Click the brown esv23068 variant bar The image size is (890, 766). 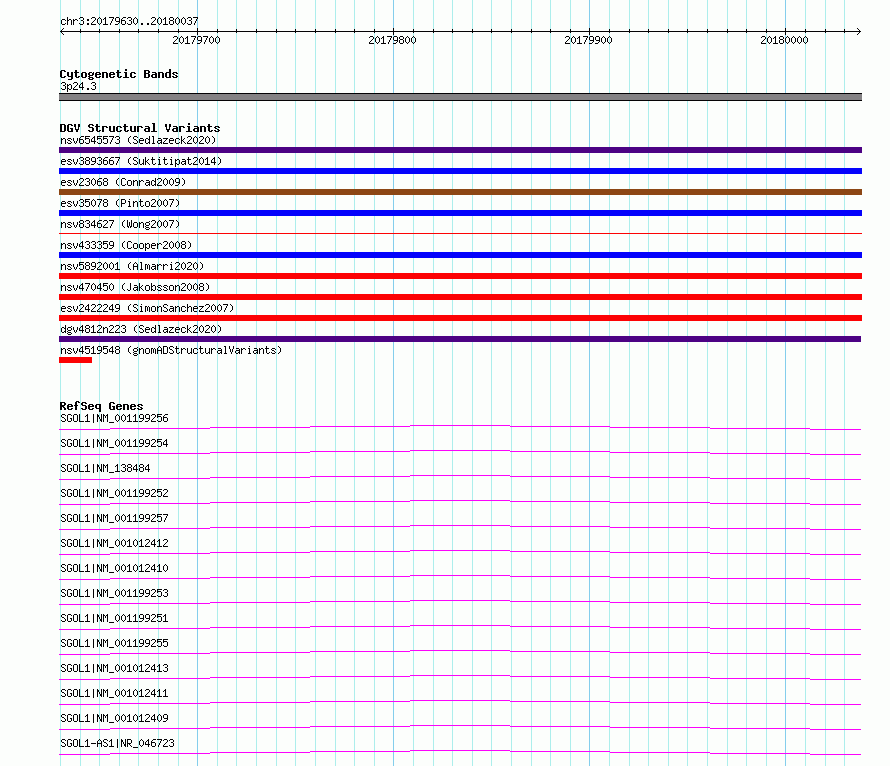pyautogui.click(x=460, y=192)
